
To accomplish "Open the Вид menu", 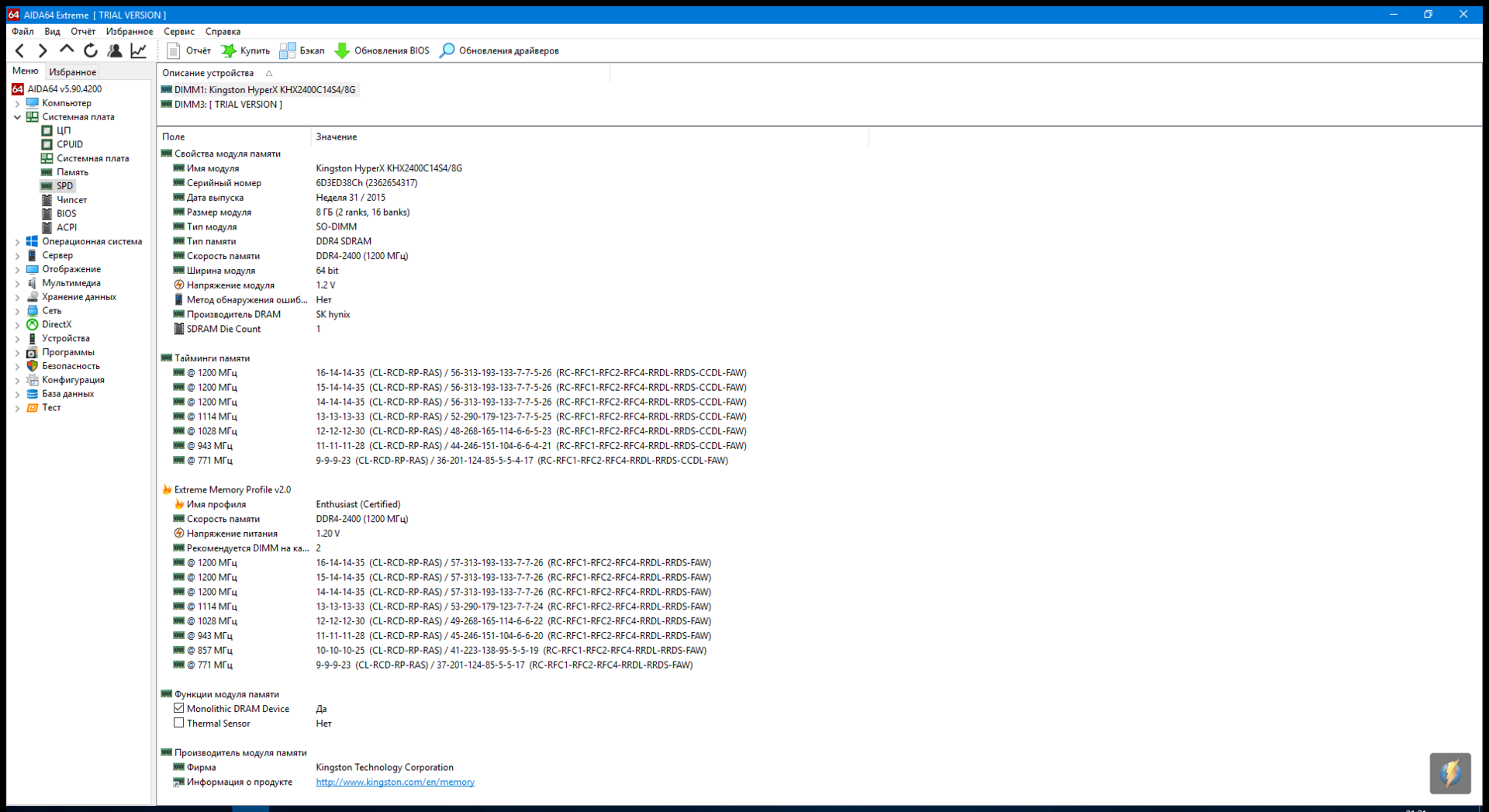I will pos(52,32).
